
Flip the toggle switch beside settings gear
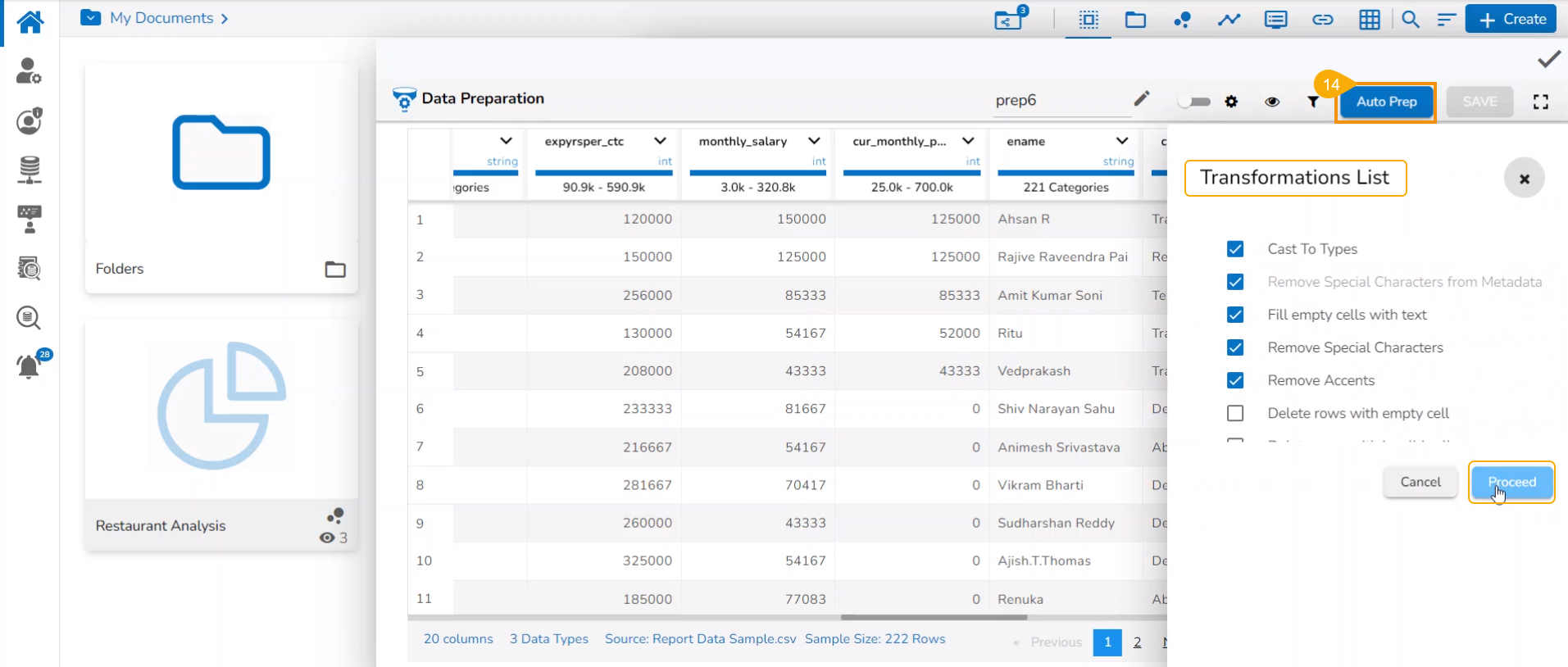(x=1194, y=102)
